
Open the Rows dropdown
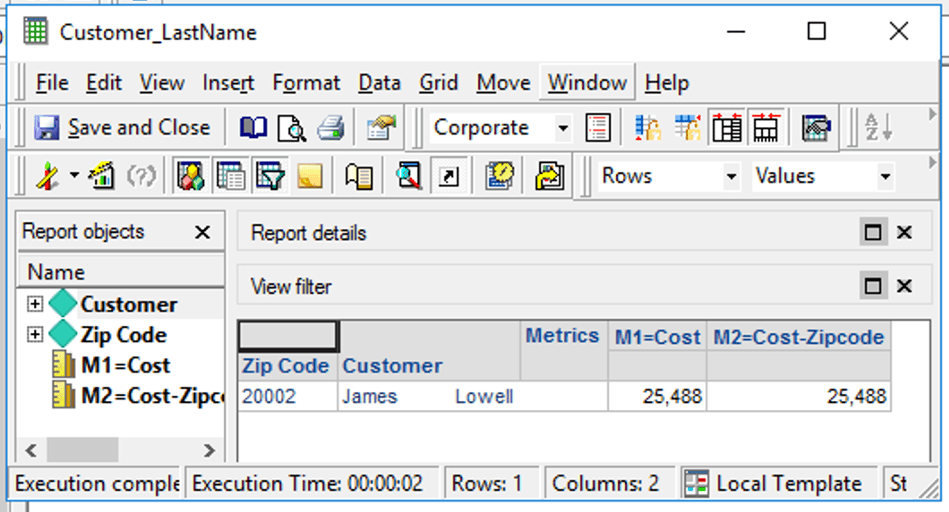click(x=729, y=177)
